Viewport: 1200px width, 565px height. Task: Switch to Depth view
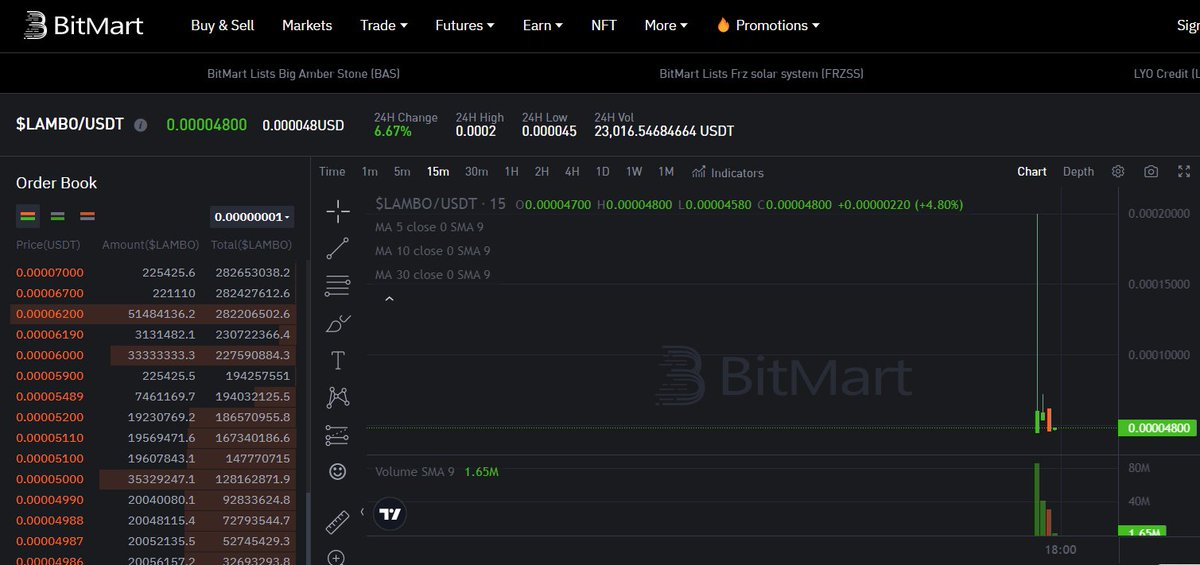(x=1078, y=172)
